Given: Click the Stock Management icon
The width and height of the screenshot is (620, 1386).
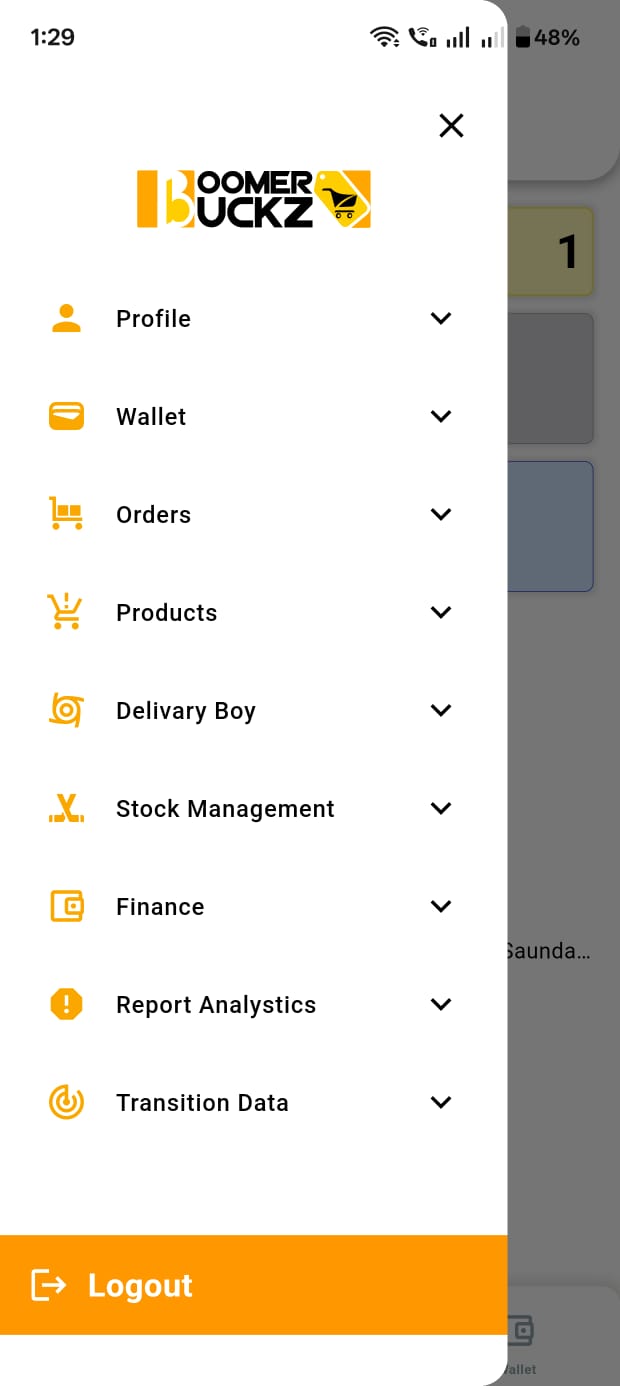Looking at the screenshot, I should (66, 808).
